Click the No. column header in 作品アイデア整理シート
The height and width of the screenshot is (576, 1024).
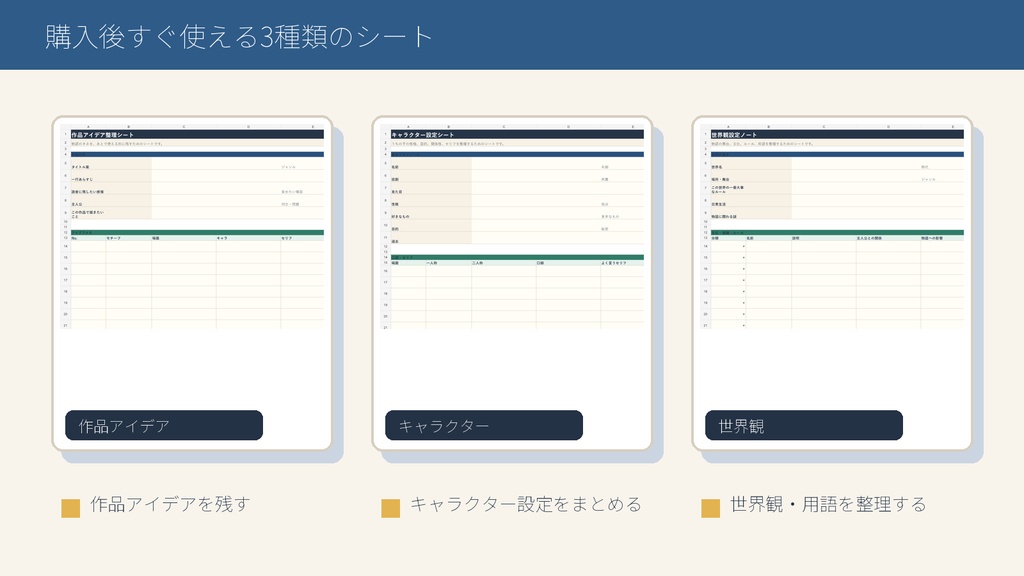(88, 238)
